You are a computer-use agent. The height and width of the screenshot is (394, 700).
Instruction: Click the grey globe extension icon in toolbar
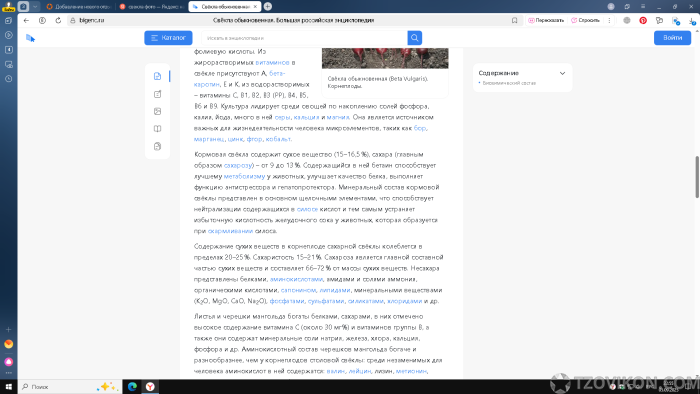(x=627, y=21)
